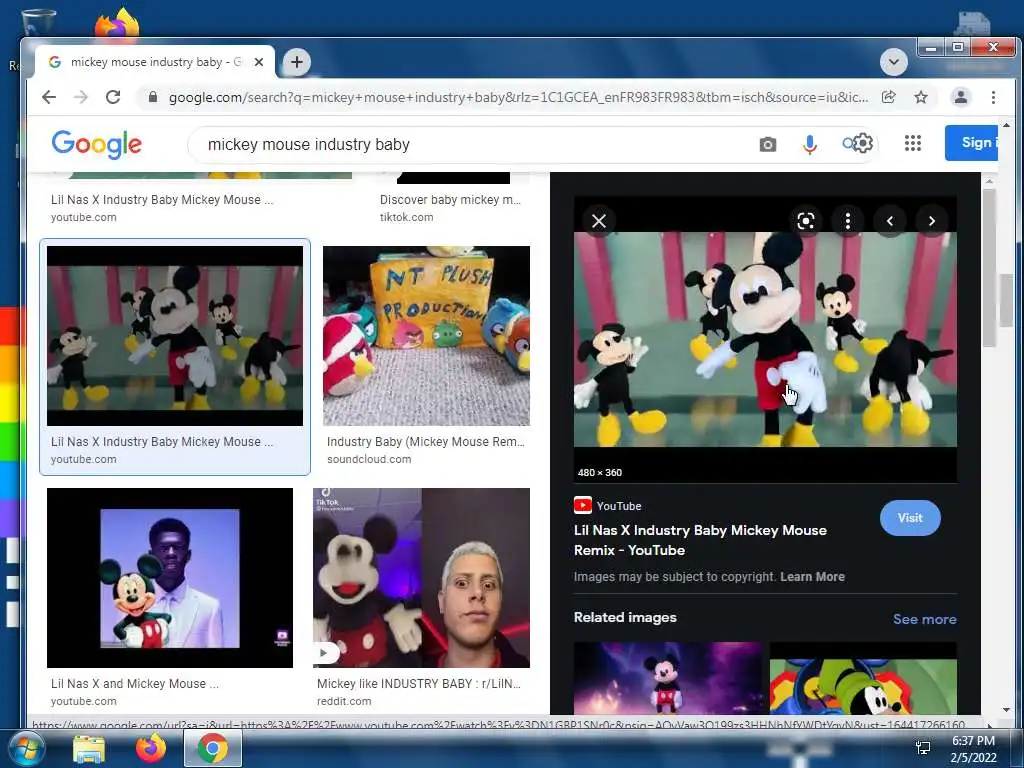Open preview panel more options menu
The image size is (1024, 768).
tap(848, 221)
